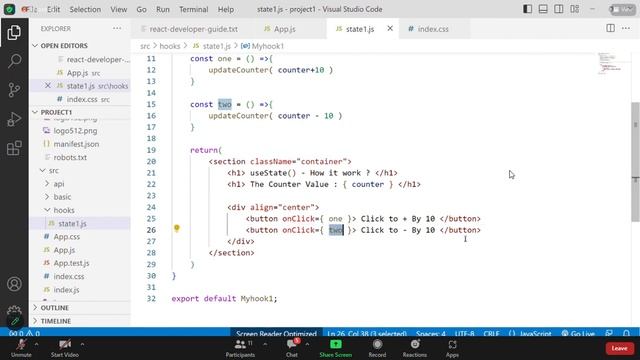Click the Explorer more actions ellipsis
640x360 pixels.
coord(117,29)
